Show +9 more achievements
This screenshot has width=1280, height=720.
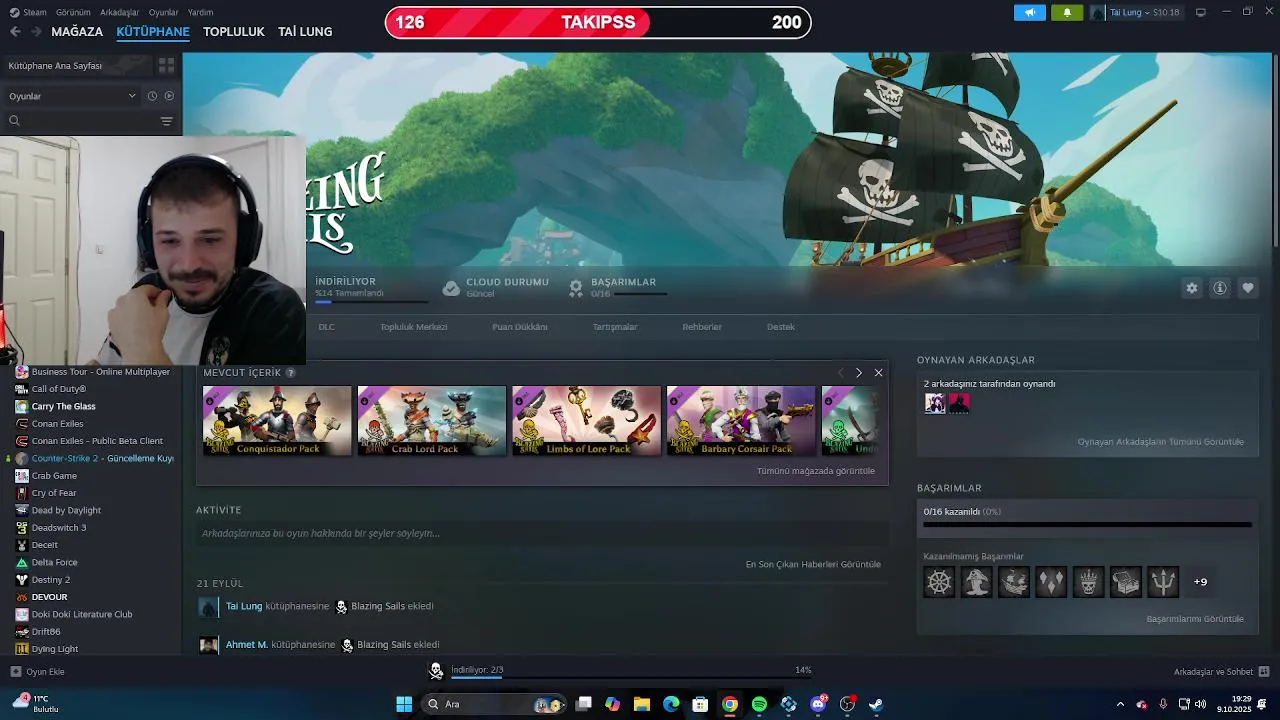[x=1200, y=582]
